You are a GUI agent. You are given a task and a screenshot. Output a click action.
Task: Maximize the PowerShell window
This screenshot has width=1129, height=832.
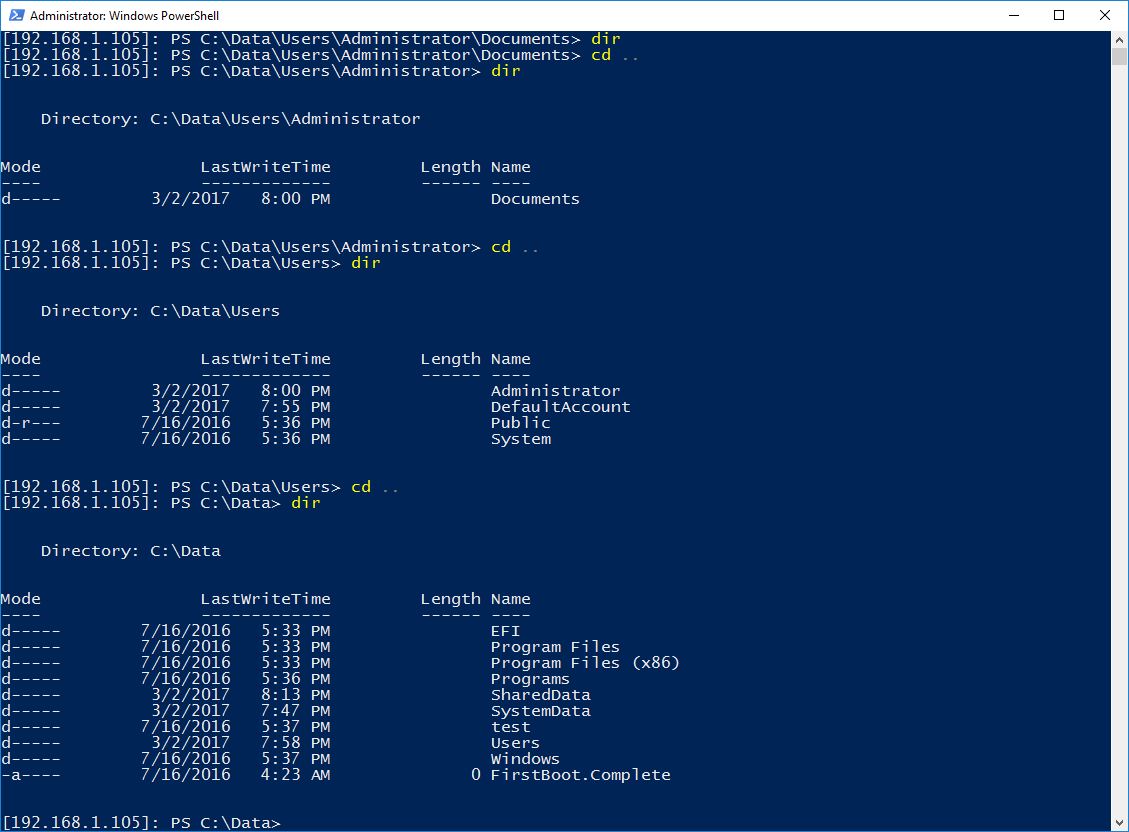pos(1059,15)
